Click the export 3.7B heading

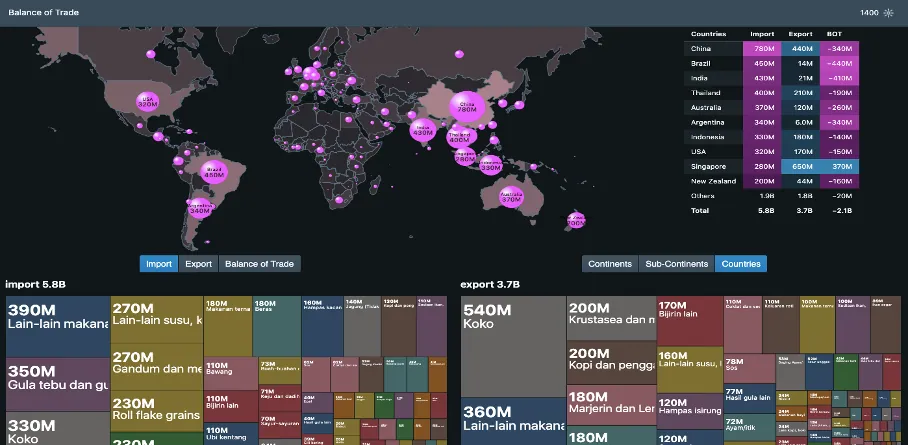[490, 284]
